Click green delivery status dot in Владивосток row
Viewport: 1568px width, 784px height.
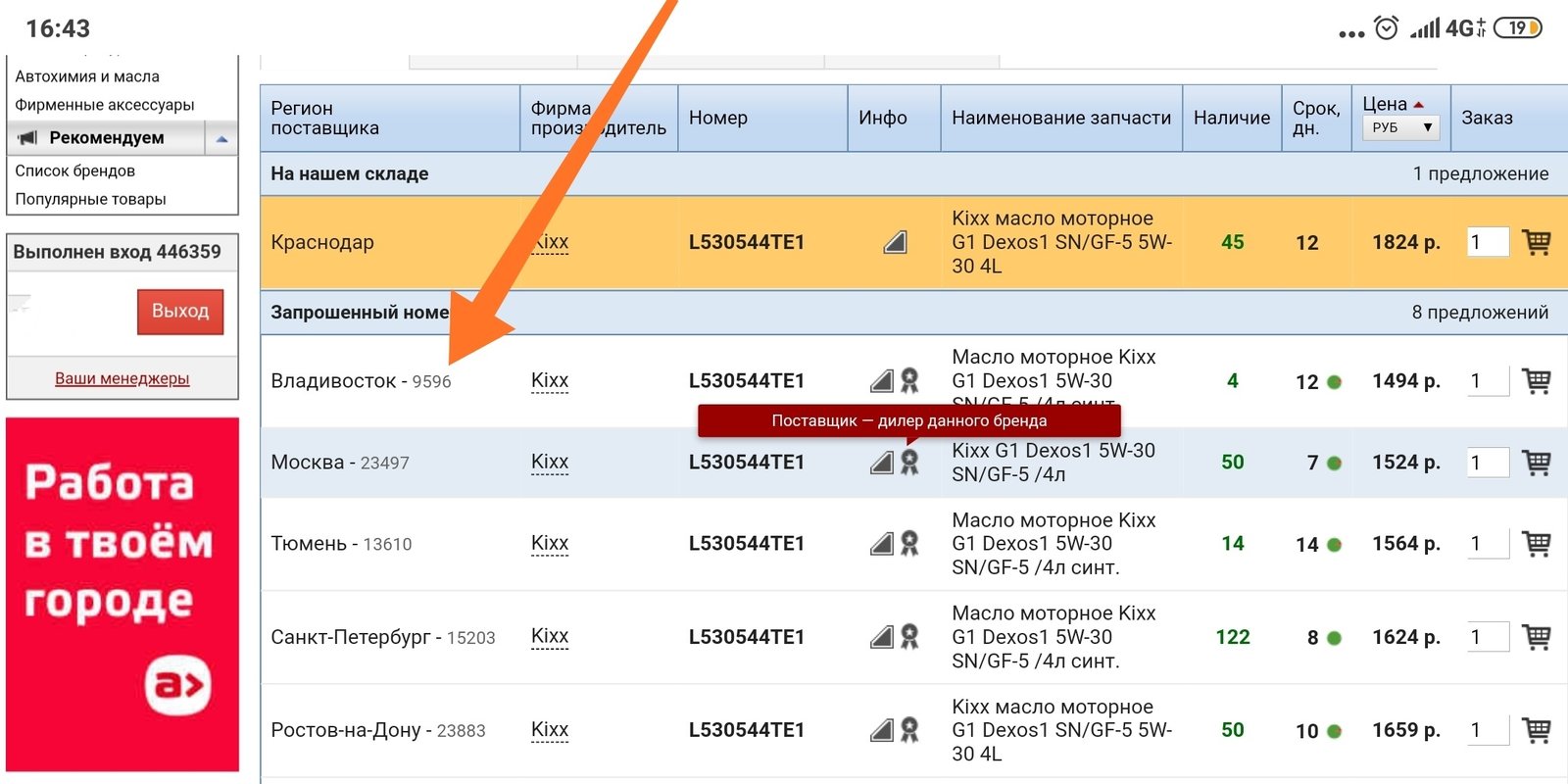pyautogui.click(x=1334, y=382)
